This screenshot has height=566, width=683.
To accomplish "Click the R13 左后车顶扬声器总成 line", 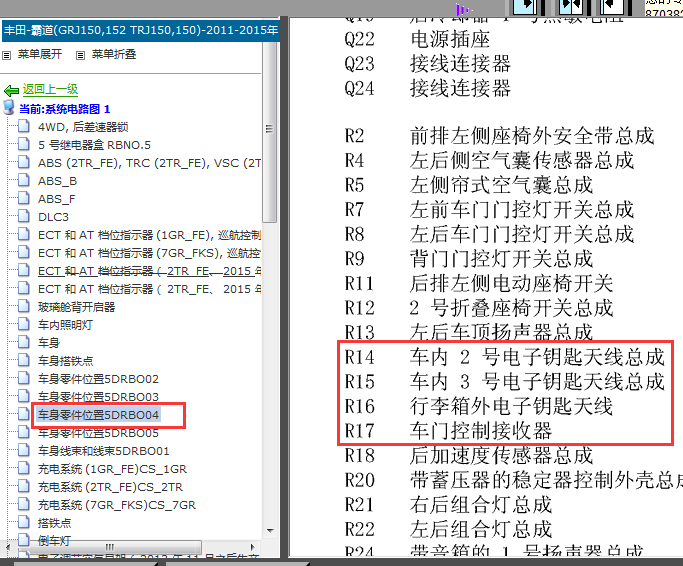I will tap(469, 332).
